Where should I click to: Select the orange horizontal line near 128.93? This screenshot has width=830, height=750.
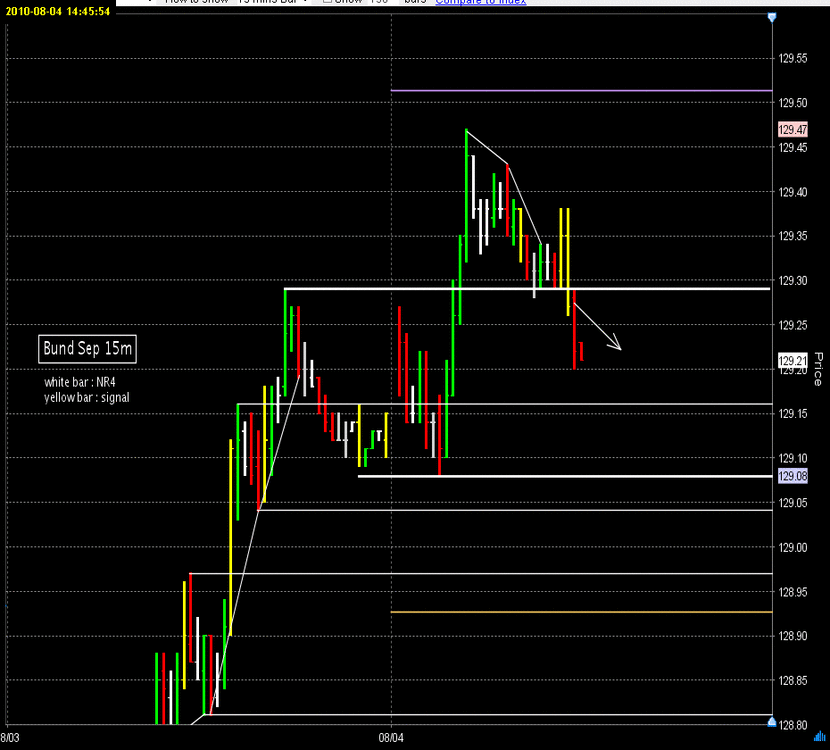[581, 612]
